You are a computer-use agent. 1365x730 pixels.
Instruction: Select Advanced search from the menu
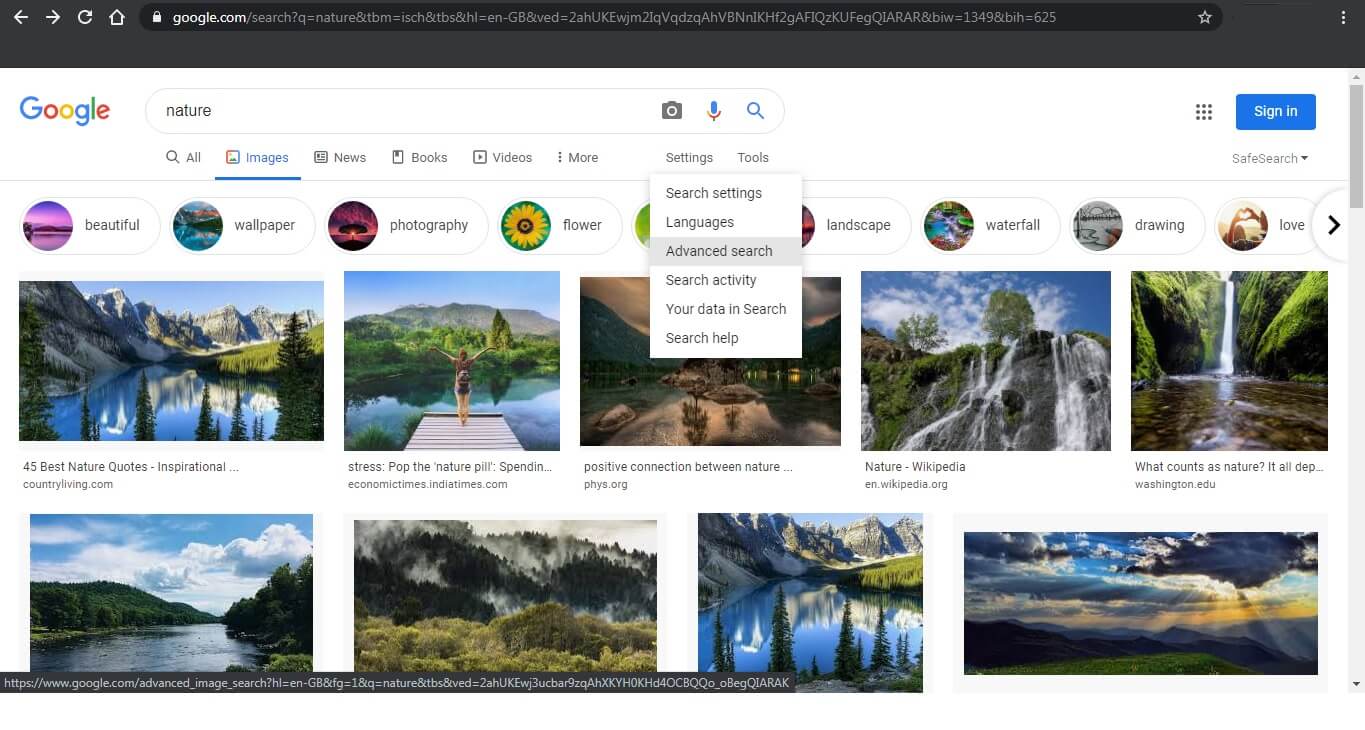tap(719, 251)
